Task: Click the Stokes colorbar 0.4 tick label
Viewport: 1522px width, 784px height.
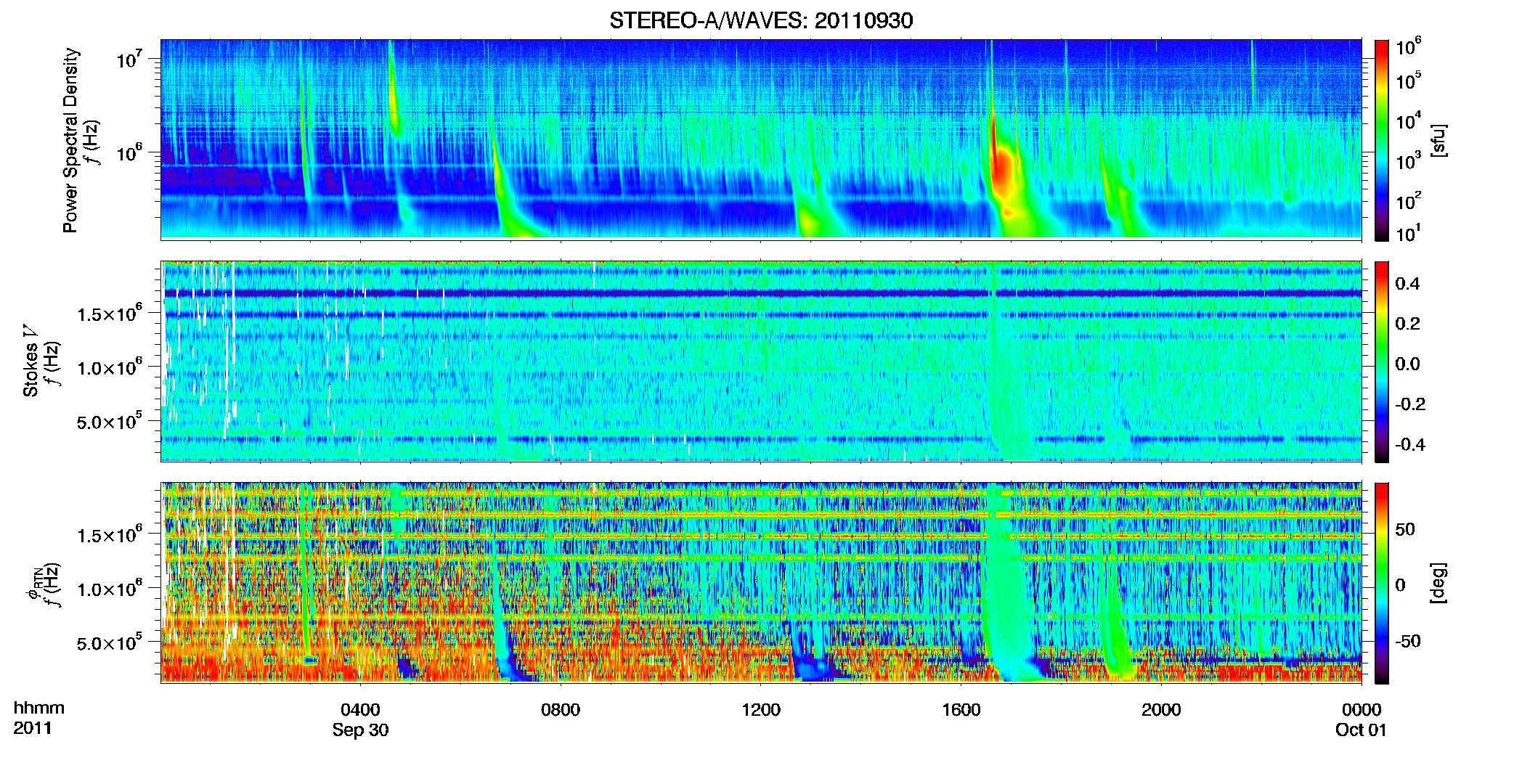Action: tap(1407, 284)
